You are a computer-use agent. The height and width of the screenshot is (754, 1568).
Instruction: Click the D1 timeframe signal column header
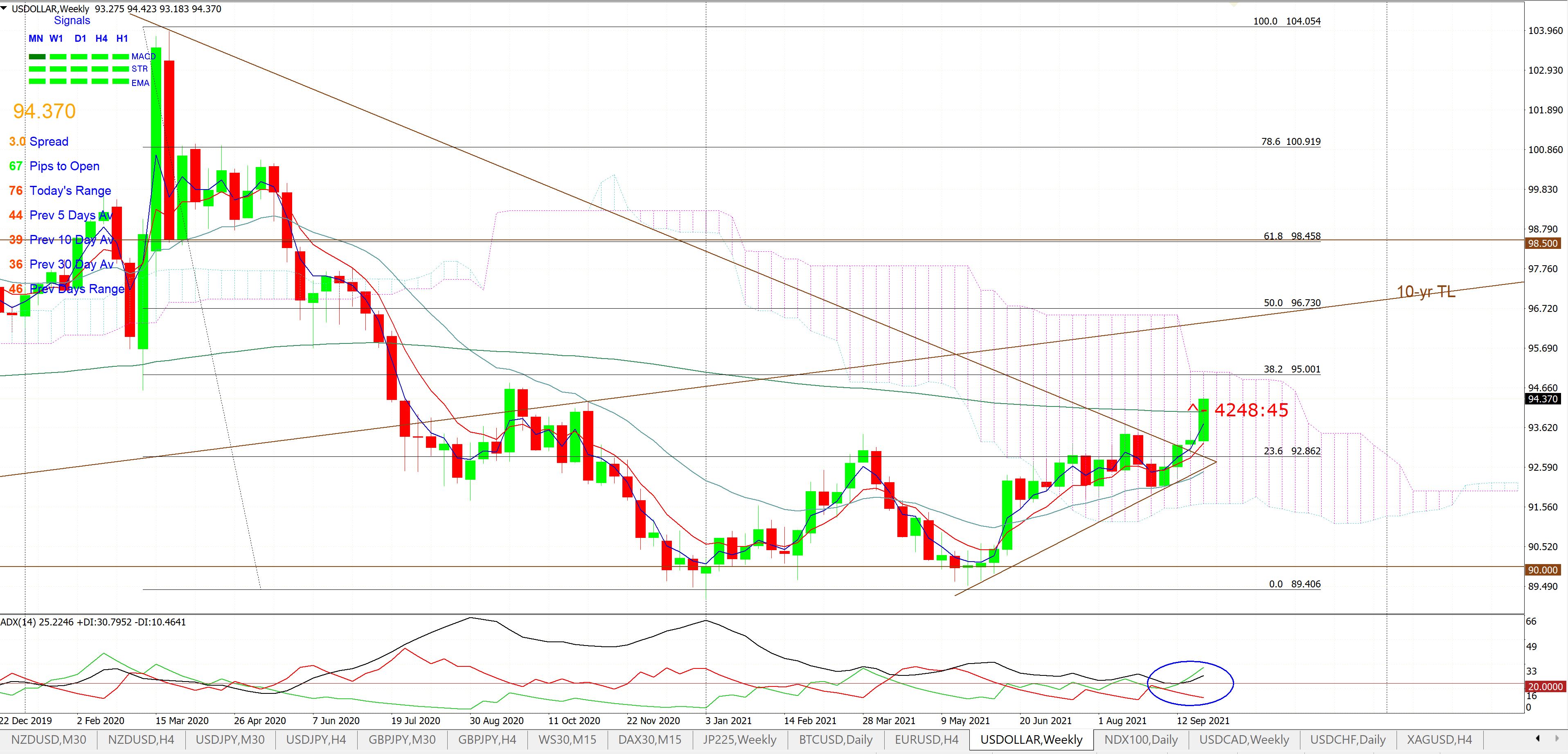tap(80, 38)
